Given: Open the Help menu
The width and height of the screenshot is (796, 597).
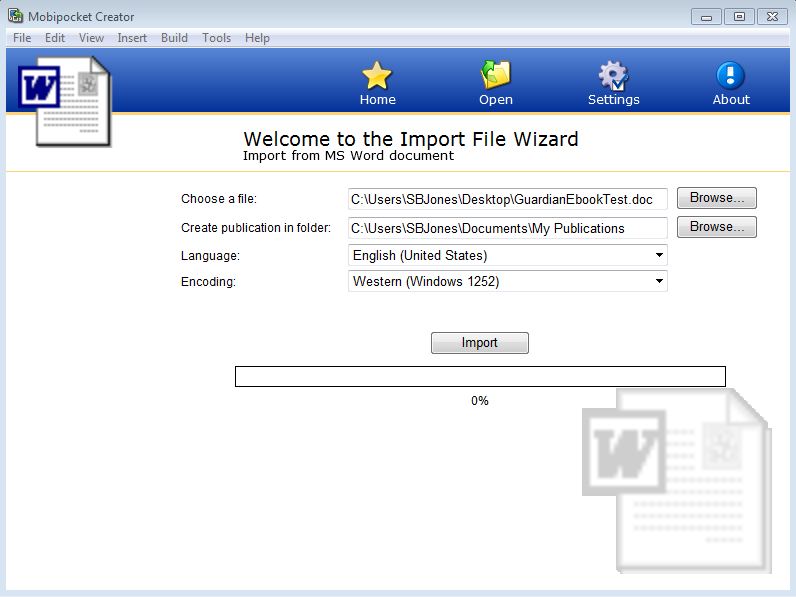Looking at the screenshot, I should point(257,38).
